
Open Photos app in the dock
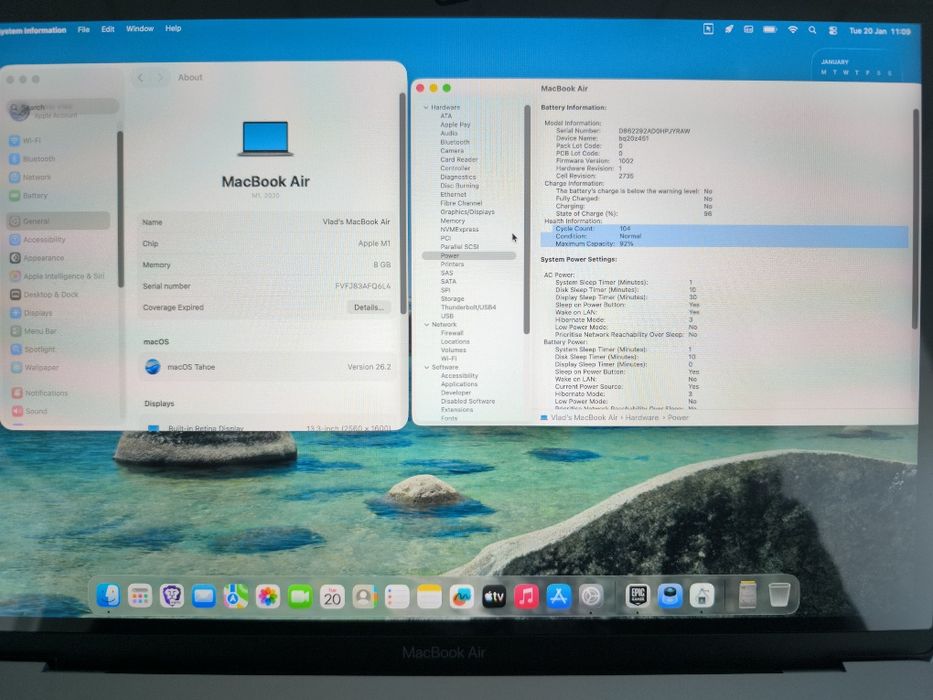268,596
